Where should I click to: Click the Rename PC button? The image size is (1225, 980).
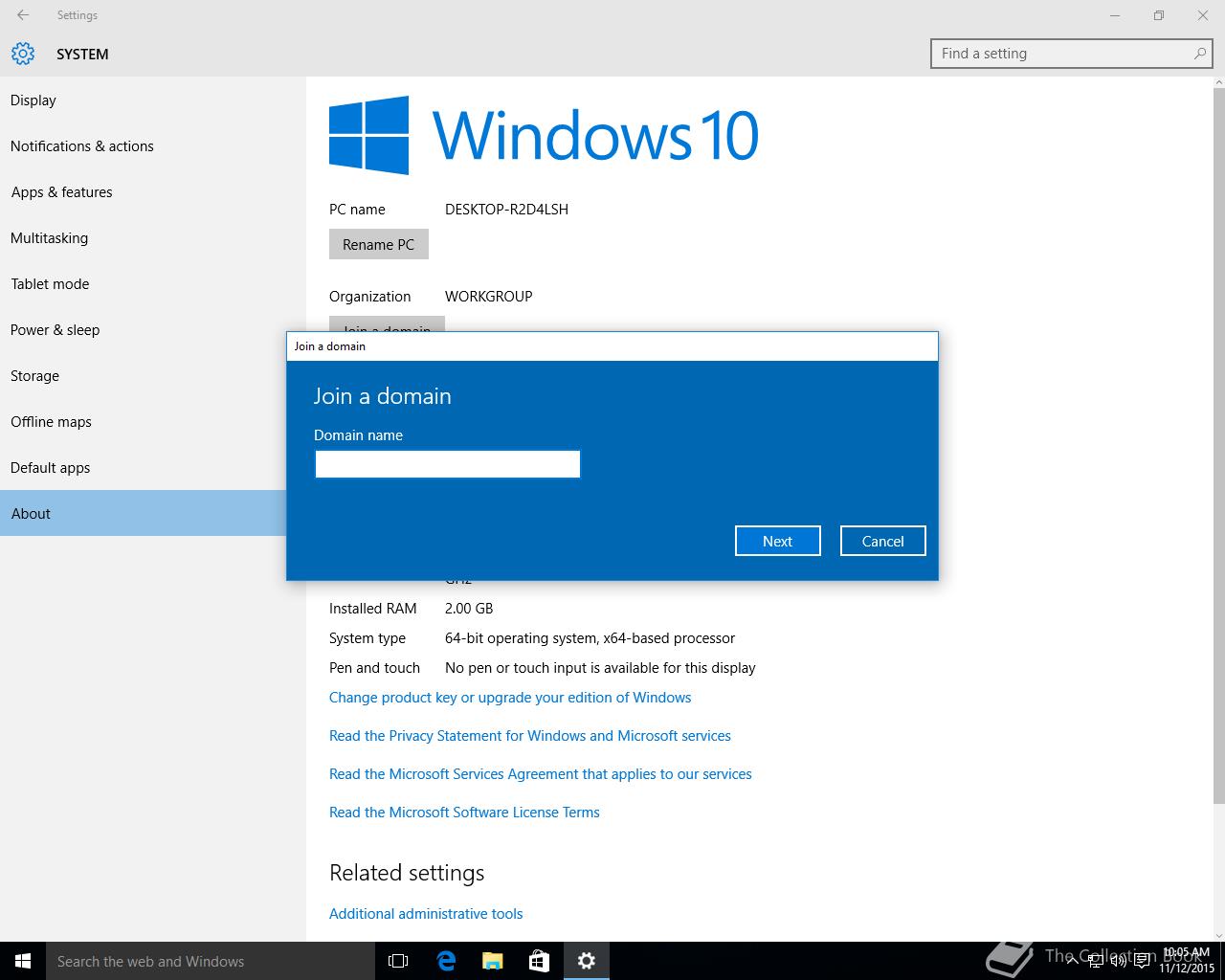pyautogui.click(x=379, y=244)
